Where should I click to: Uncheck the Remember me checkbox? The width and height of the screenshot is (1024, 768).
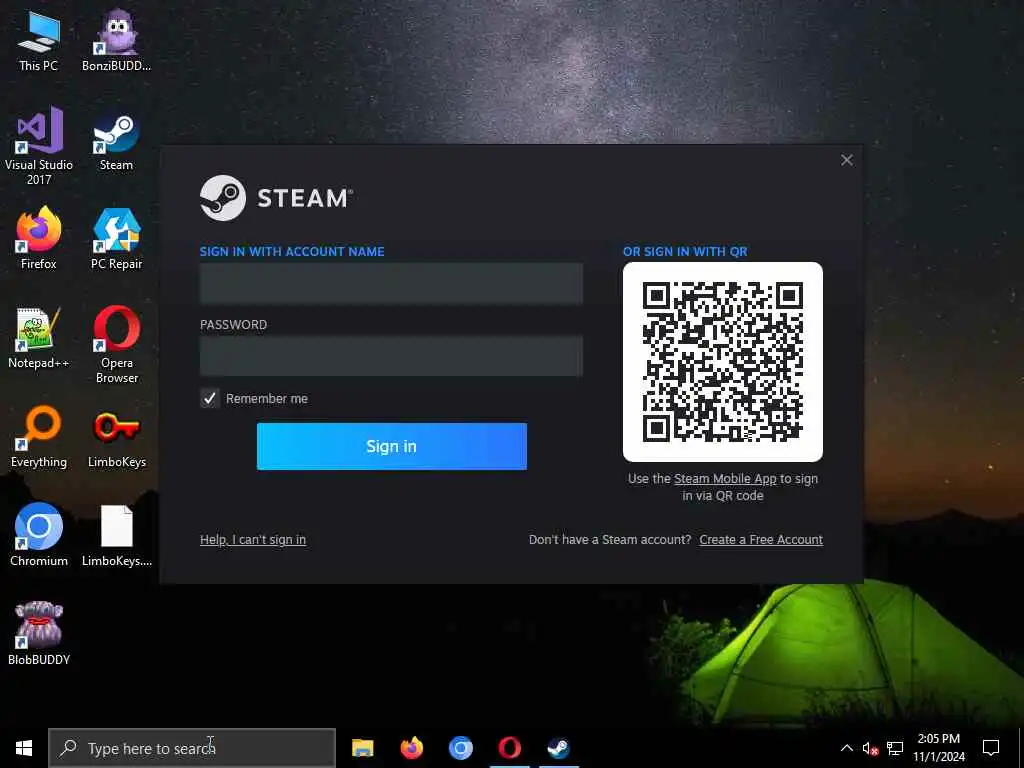coord(209,398)
